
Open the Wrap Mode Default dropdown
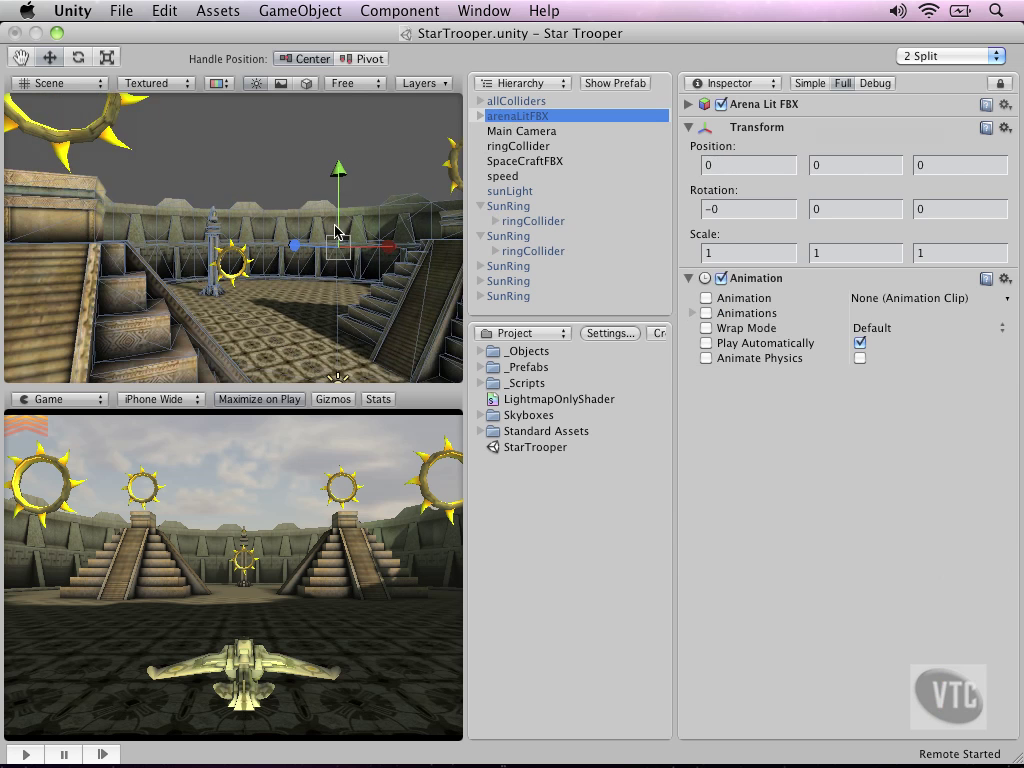[929, 328]
